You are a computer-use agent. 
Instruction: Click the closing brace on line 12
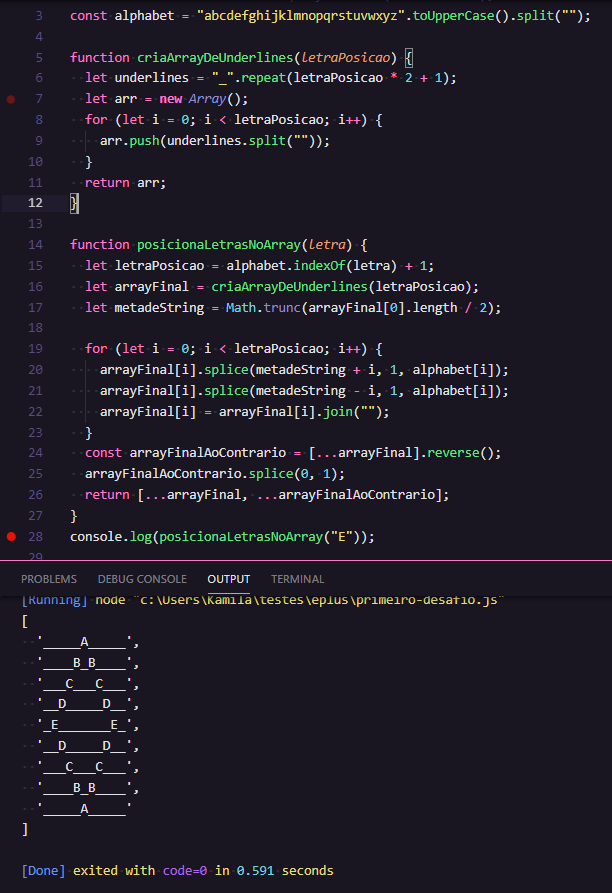(x=74, y=203)
